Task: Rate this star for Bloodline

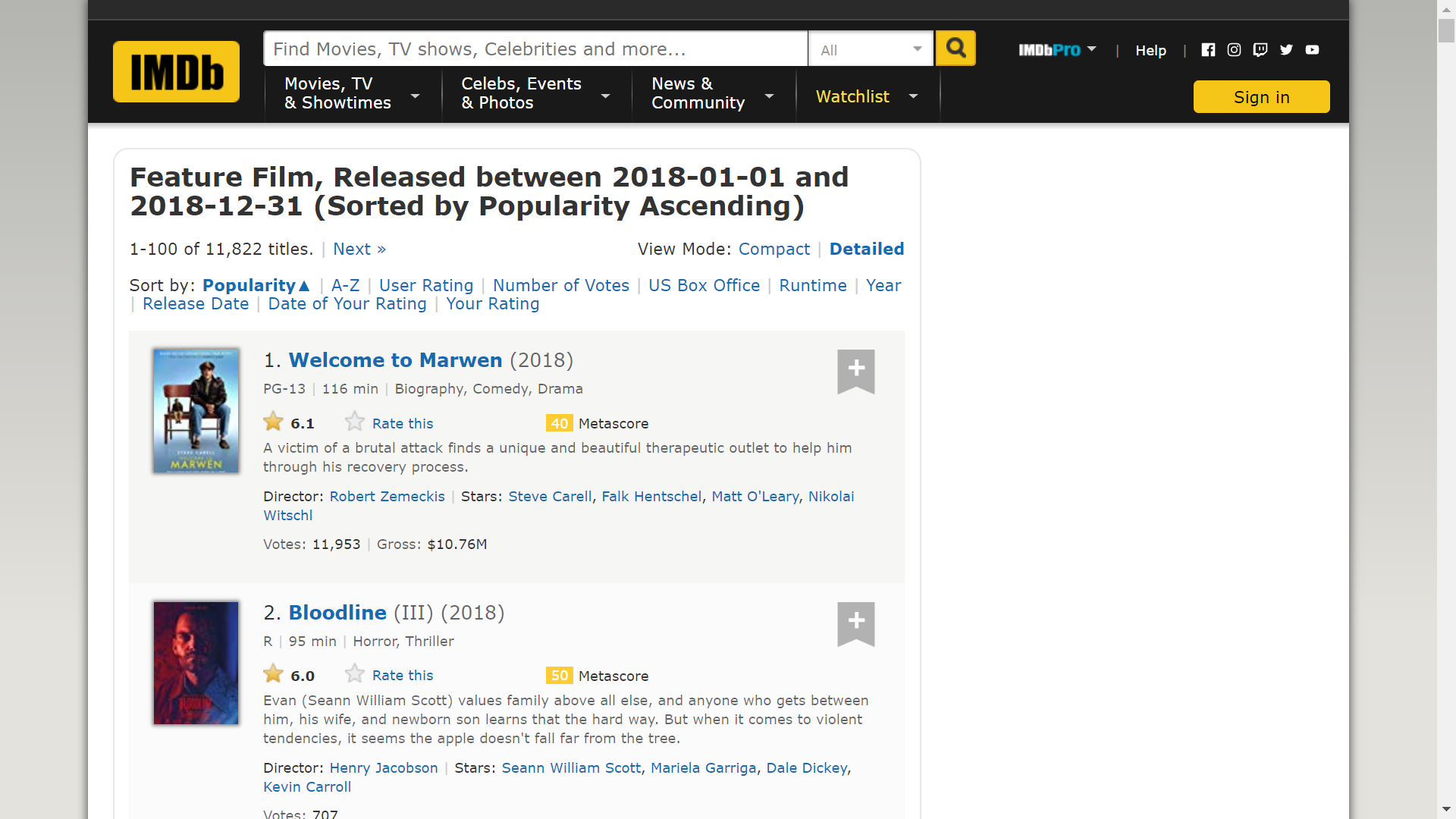Action: tap(355, 674)
